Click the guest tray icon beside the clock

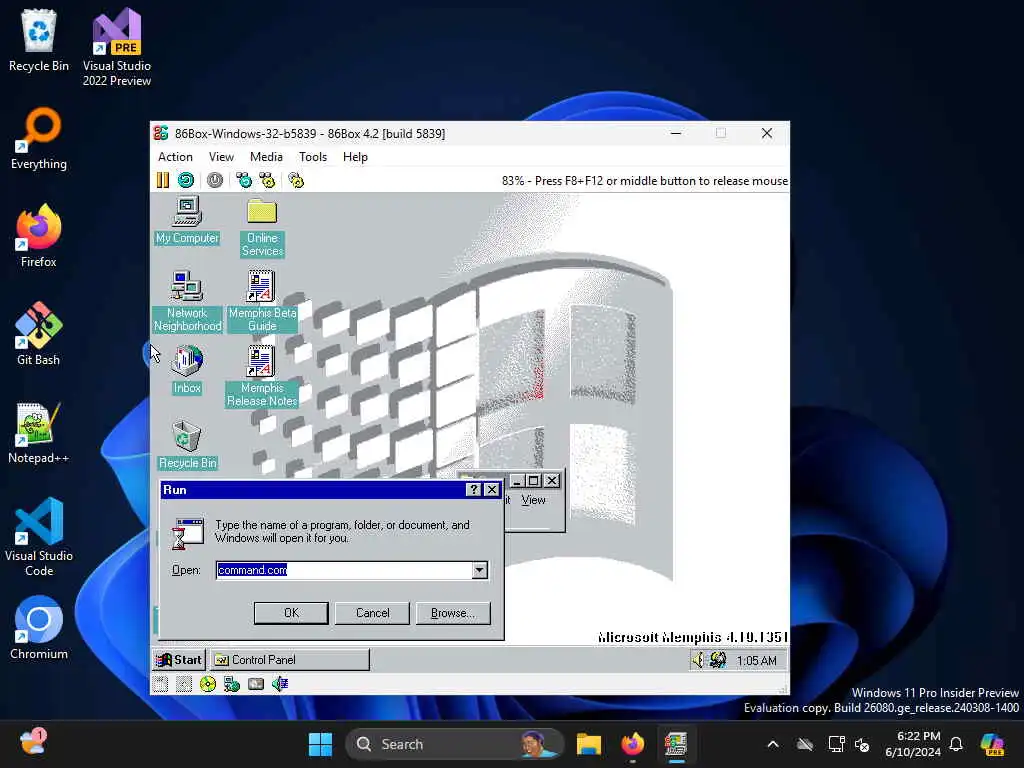click(x=718, y=660)
